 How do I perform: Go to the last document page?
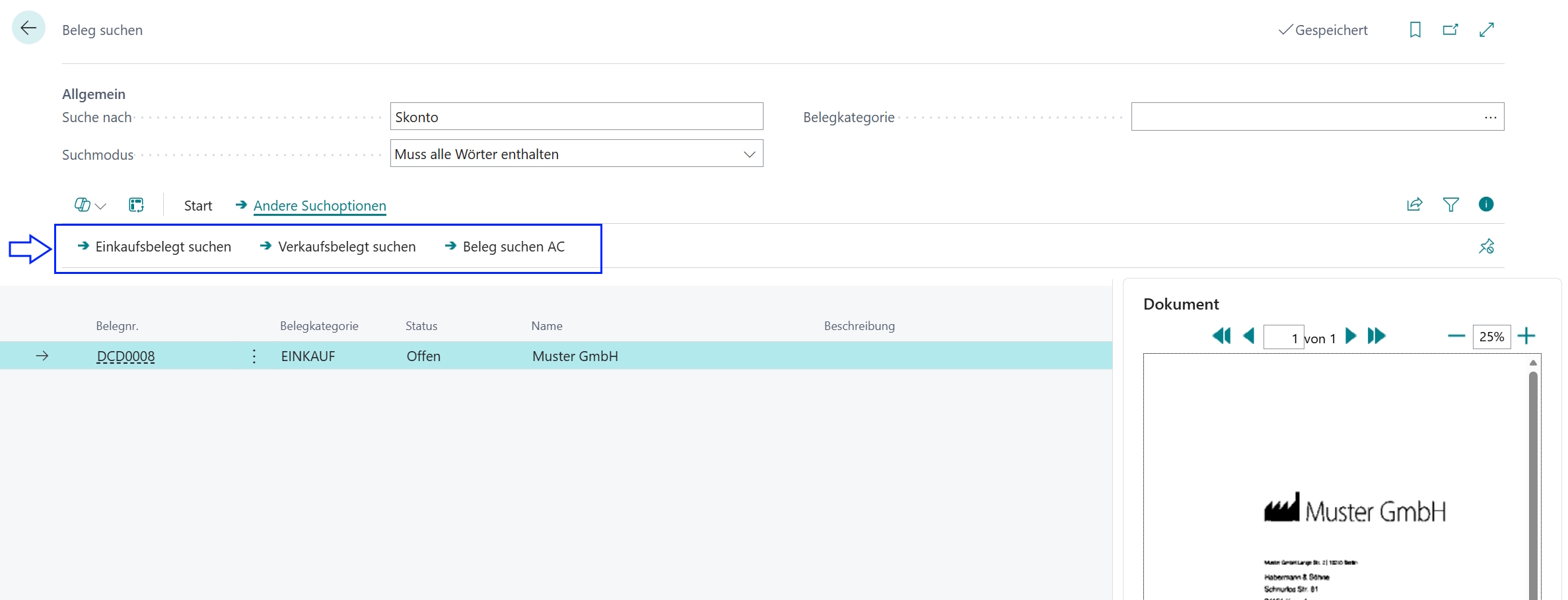1376,336
